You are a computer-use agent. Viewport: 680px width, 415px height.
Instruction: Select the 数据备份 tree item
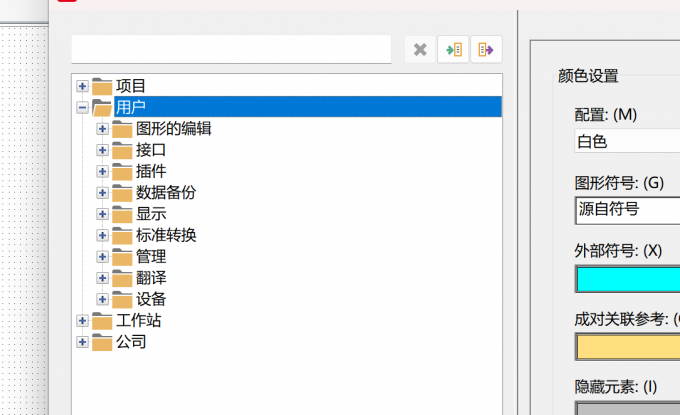(x=166, y=193)
